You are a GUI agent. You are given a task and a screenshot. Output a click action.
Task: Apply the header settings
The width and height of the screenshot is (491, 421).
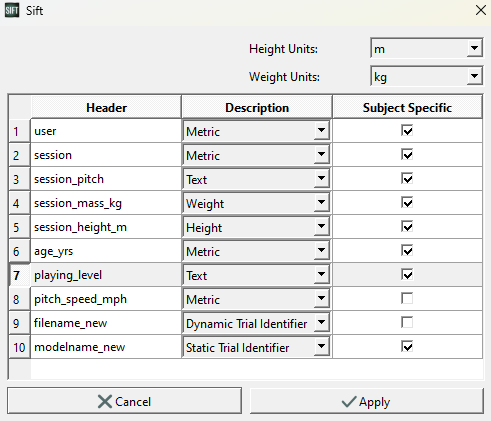pos(367,401)
